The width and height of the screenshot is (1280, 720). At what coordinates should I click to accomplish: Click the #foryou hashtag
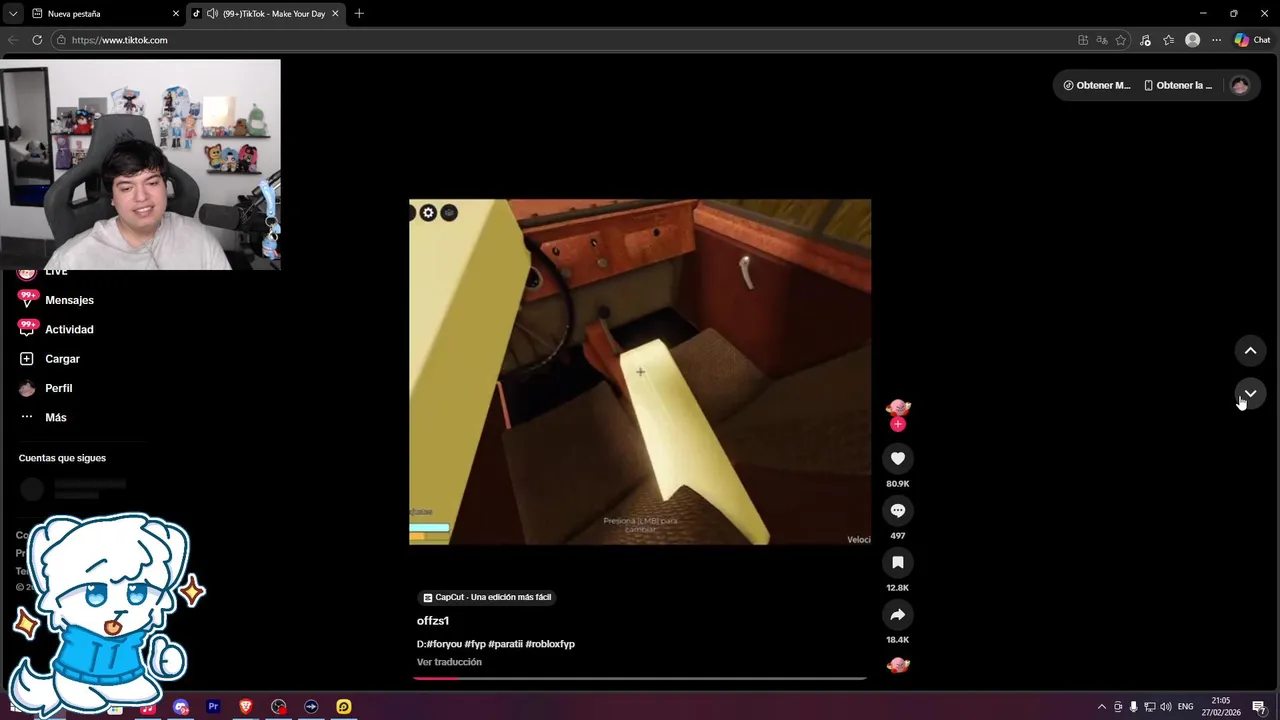click(444, 644)
